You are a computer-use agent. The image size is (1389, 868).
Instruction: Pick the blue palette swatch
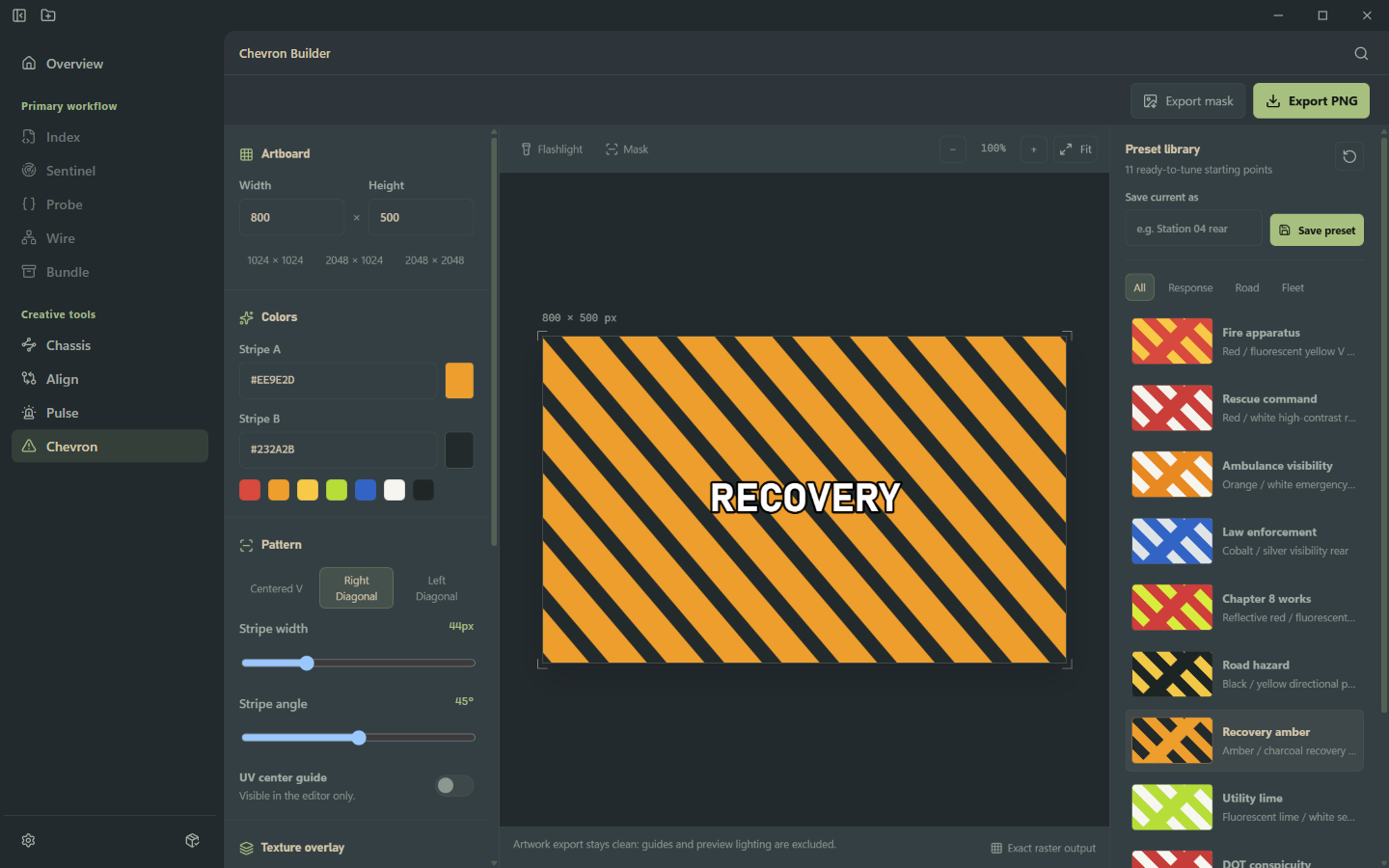[366, 490]
